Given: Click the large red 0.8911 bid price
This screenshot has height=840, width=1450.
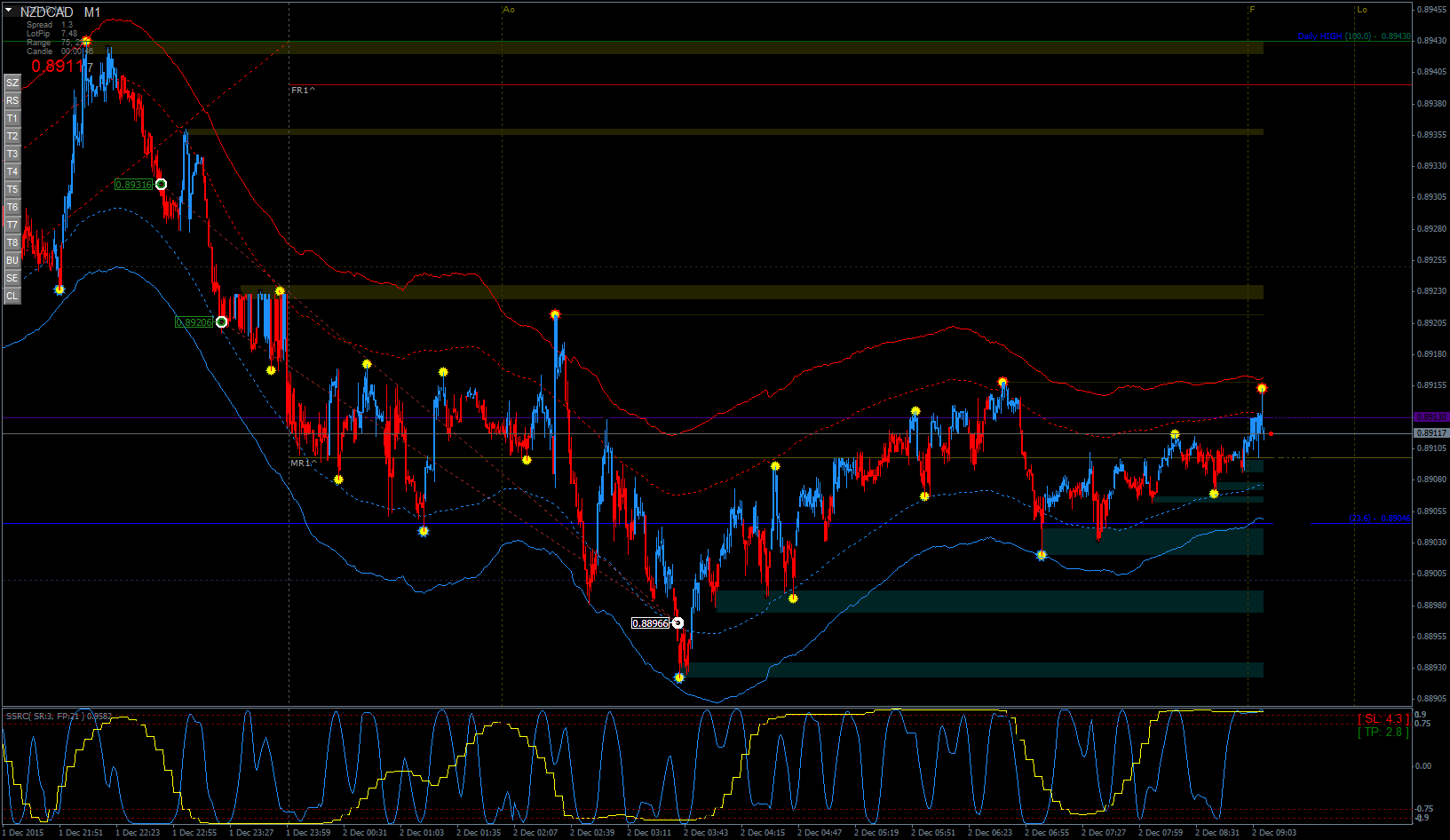Looking at the screenshot, I should click(58, 67).
